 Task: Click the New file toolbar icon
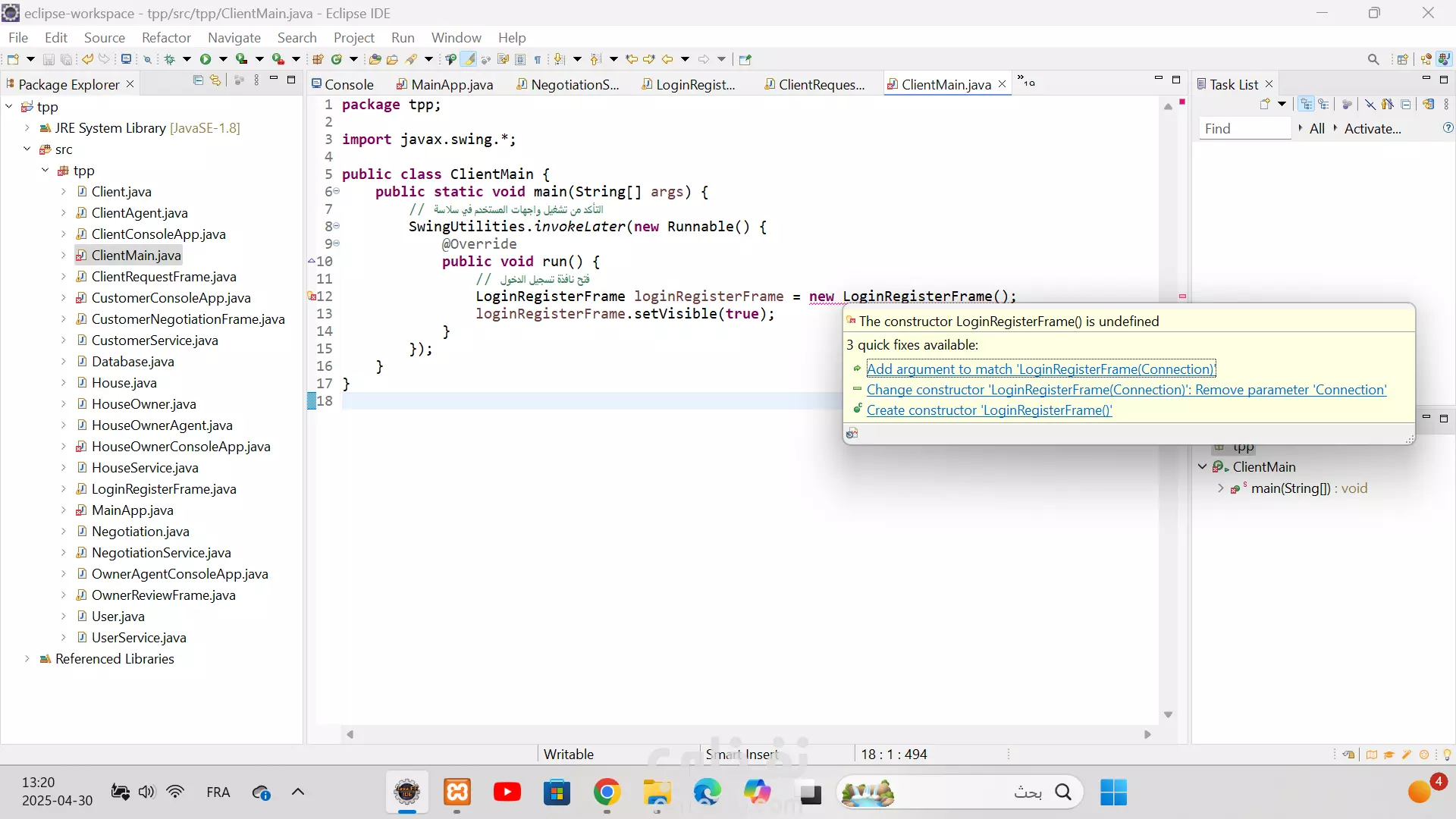tap(13, 59)
